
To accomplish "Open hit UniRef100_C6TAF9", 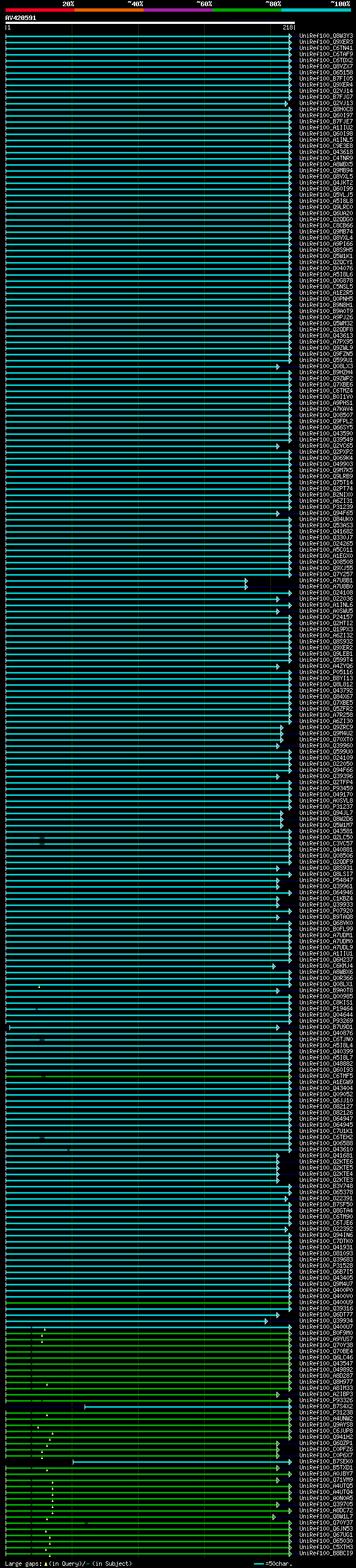I will (326, 54).
